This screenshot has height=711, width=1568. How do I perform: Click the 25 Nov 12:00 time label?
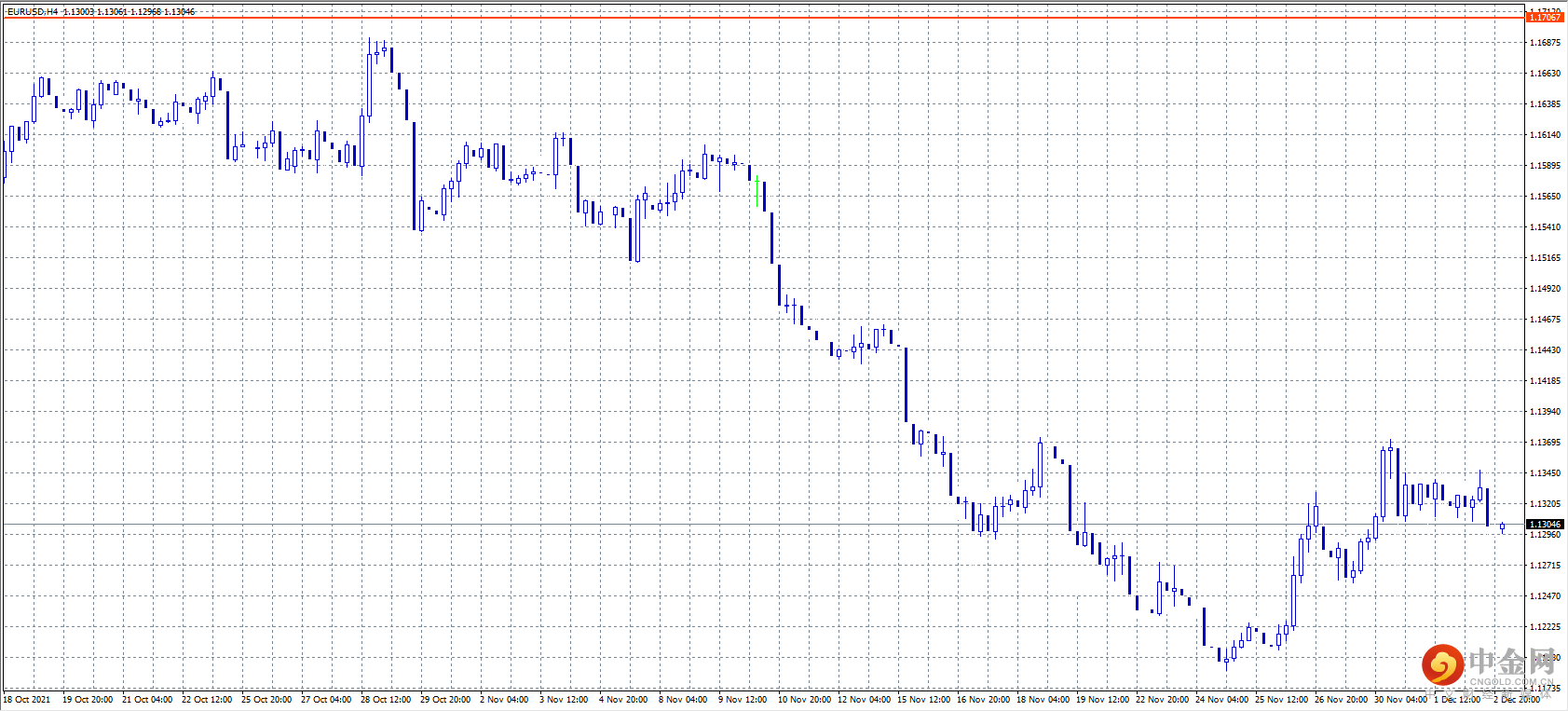pos(1282,700)
